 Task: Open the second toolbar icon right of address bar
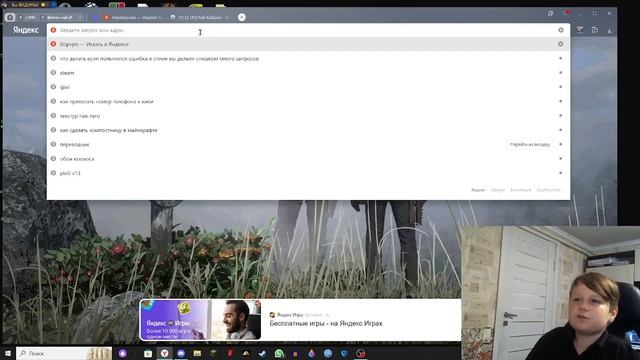click(x=595, y=30)
